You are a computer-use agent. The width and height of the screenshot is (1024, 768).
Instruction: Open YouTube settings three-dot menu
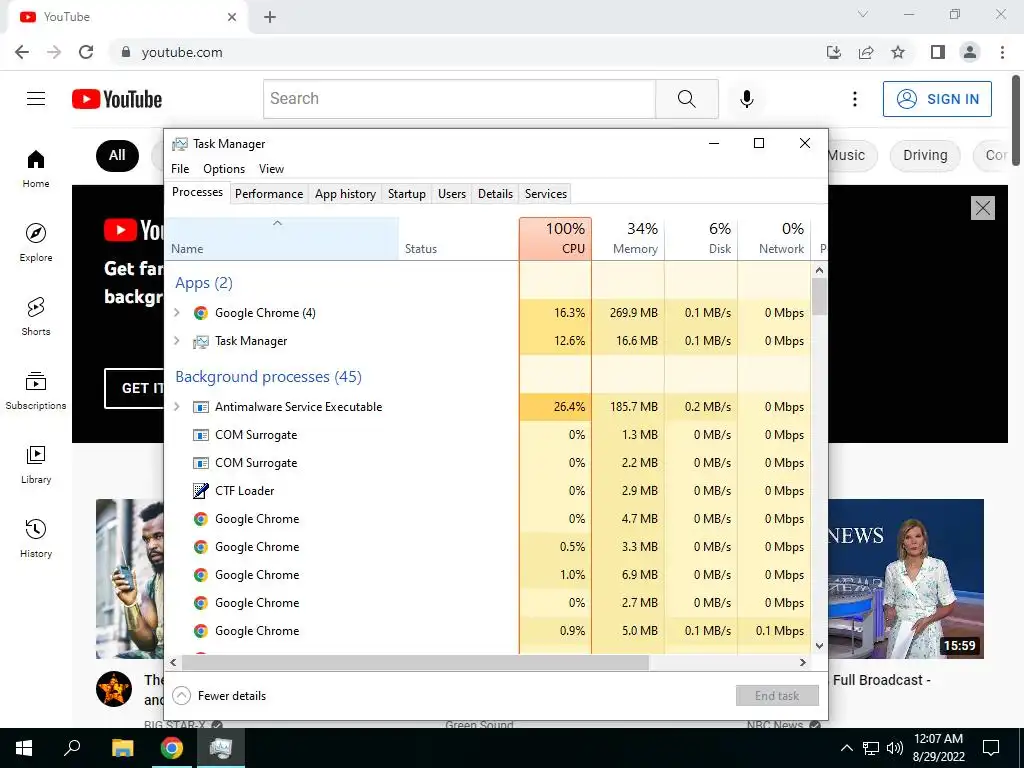[x=854, y=99]
